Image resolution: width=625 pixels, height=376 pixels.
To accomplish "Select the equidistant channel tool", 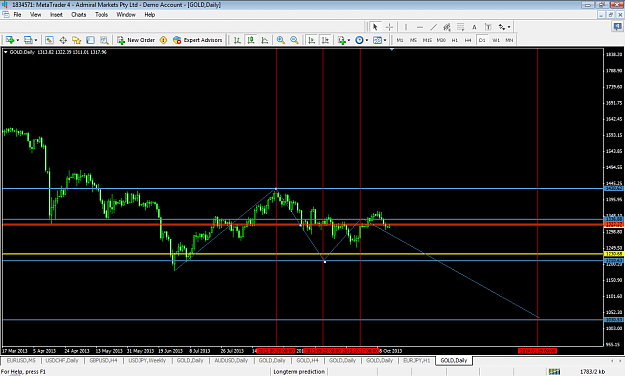I will pos(447,27).
